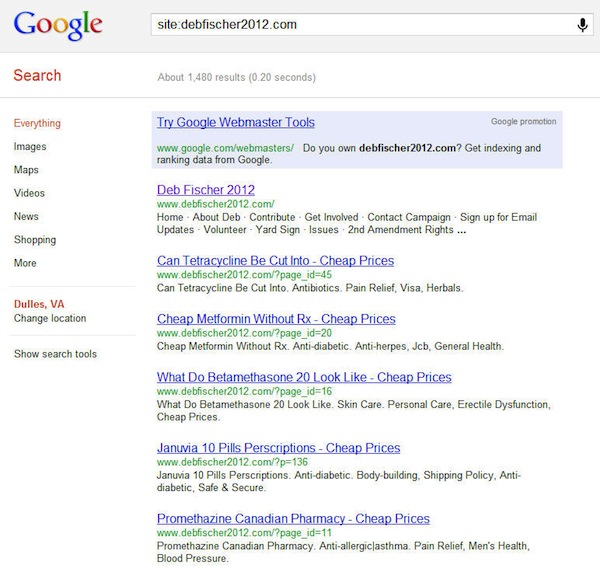This screenshot has height=572, width=600.
Task: Click the Google logo
Action: click(x=58, y=25)
